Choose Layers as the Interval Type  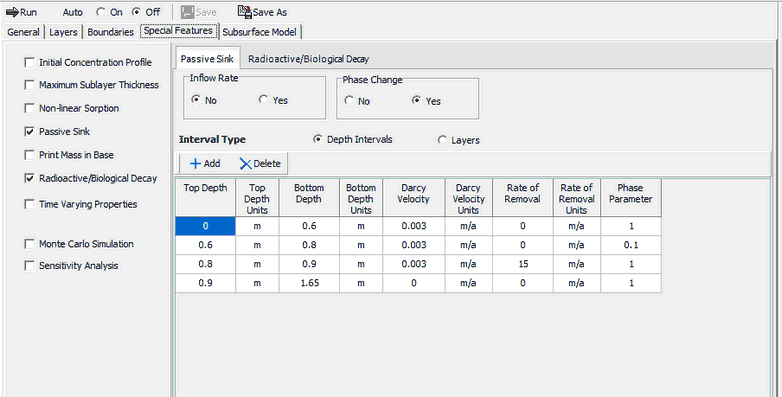(x=442, y=140)
